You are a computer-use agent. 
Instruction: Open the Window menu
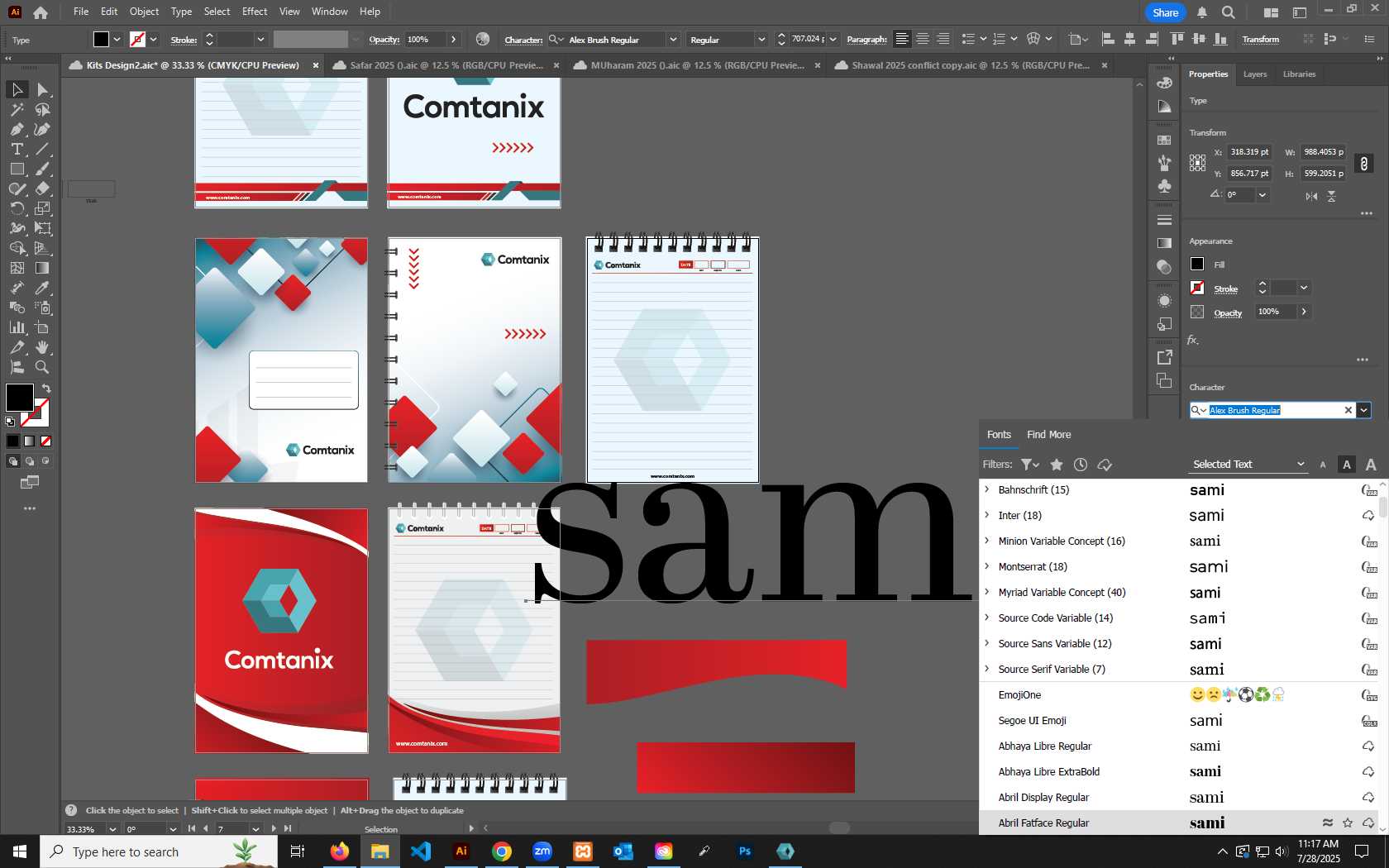click(x=329, y=12)
